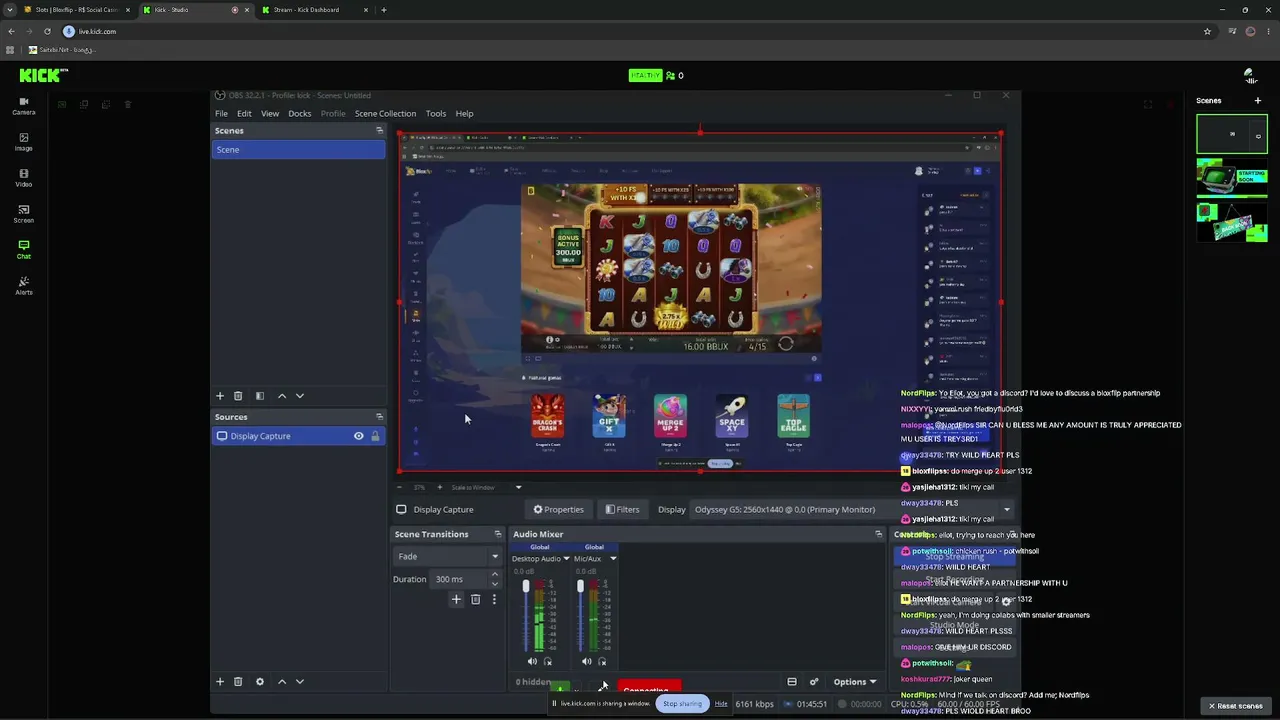
Task: Toggle Mic/Aux monitoring headphone
Action: click(601, 661)
